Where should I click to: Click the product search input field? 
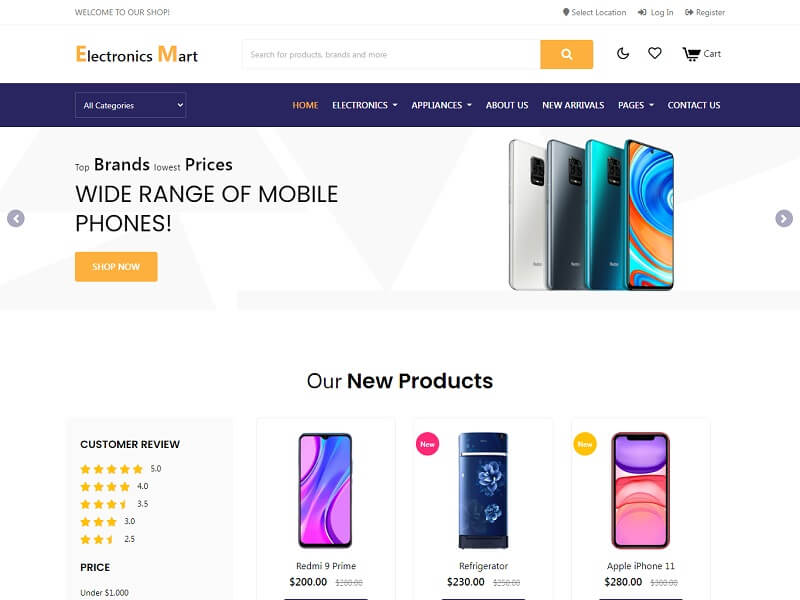[x=391, y=54]
